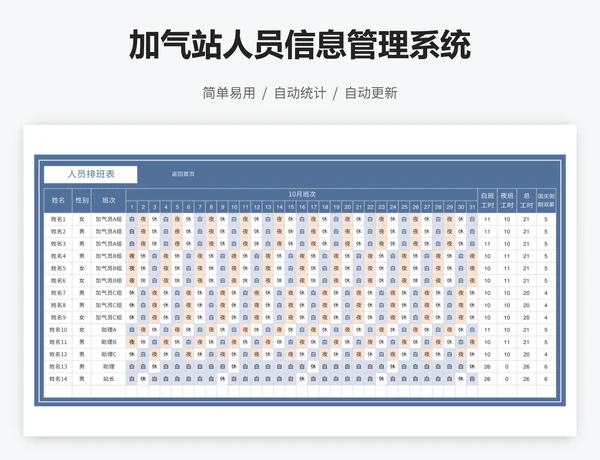This screenshot has width=600, height=460.
Task: Select the 姓名10 name cell
Action: [58, 330]
